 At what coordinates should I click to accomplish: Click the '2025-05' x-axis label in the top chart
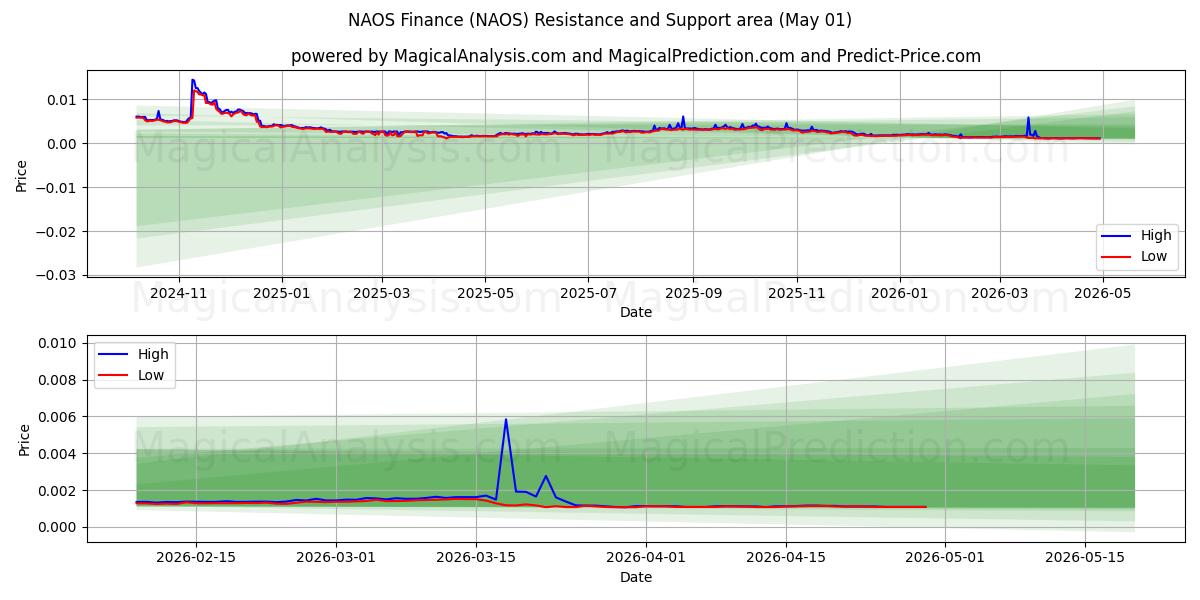point(485,293)
